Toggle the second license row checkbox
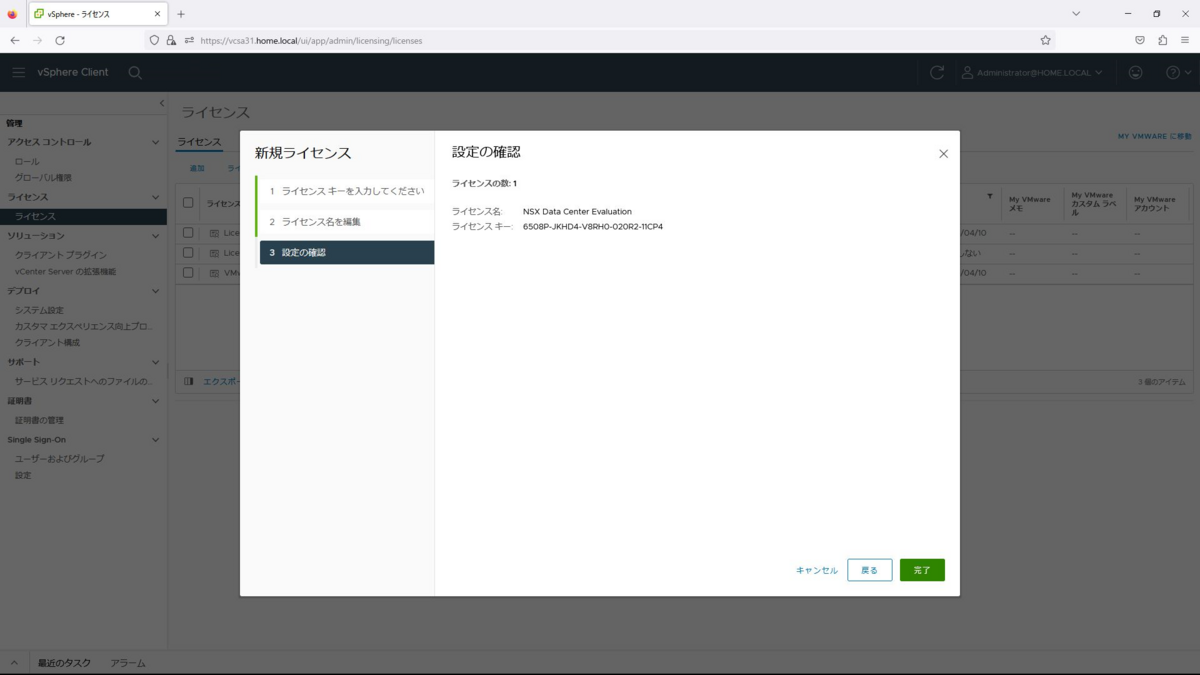 (x=188, y=253)
